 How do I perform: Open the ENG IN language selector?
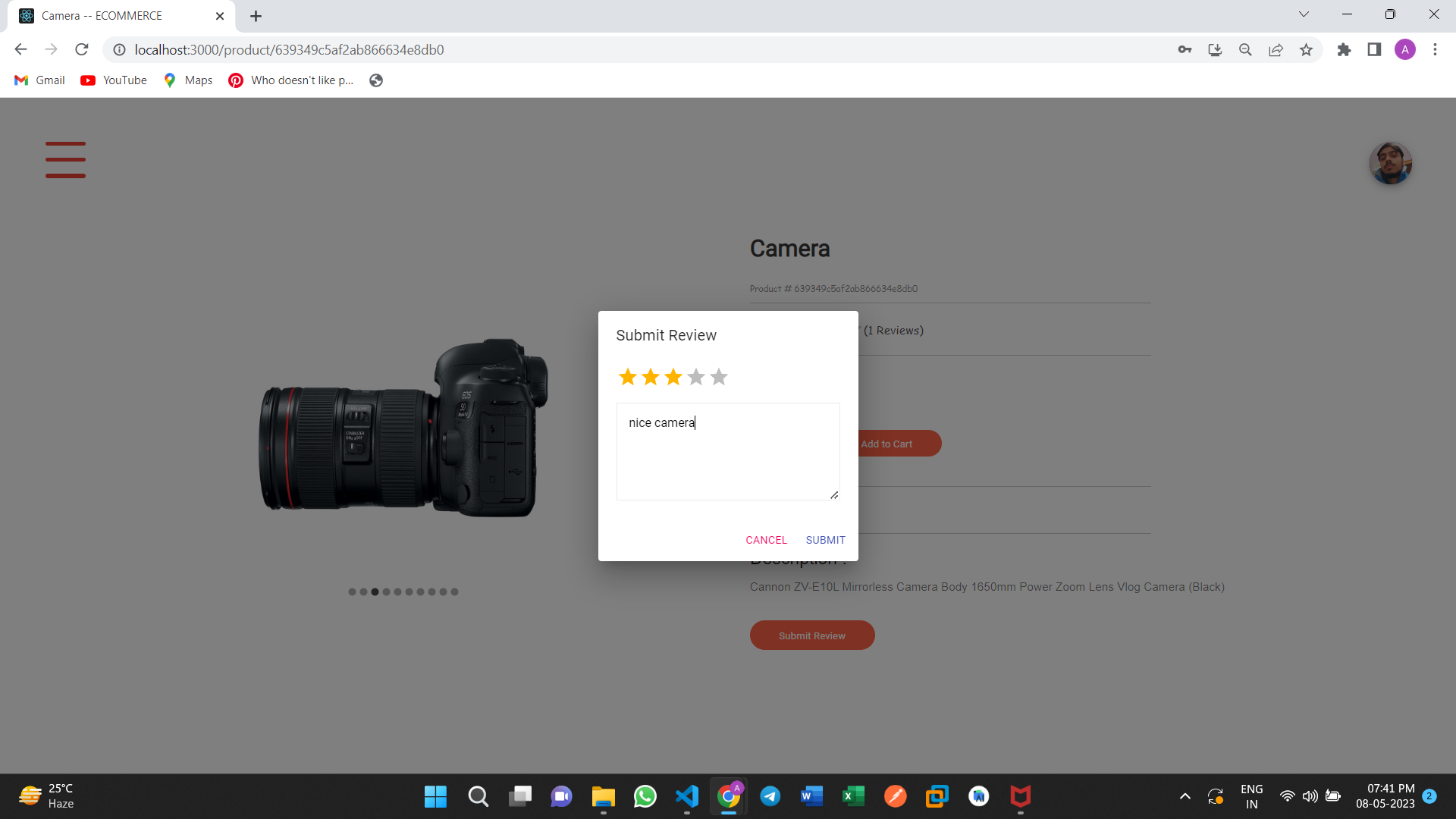click(1251, 795)
